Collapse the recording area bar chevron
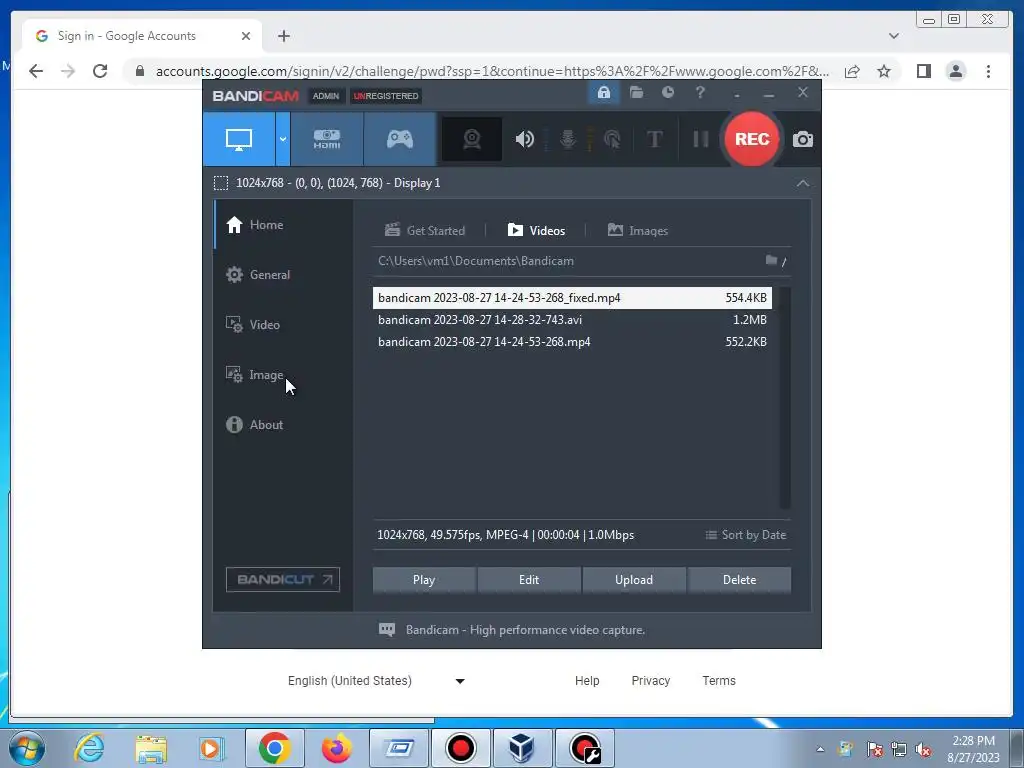Screen dimensions: 1024x768 (x=803, y=184)
